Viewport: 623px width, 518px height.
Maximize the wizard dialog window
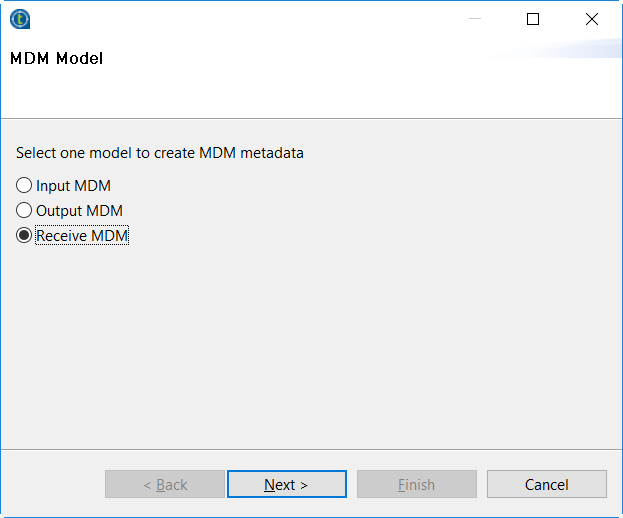(x=533, y=19)
